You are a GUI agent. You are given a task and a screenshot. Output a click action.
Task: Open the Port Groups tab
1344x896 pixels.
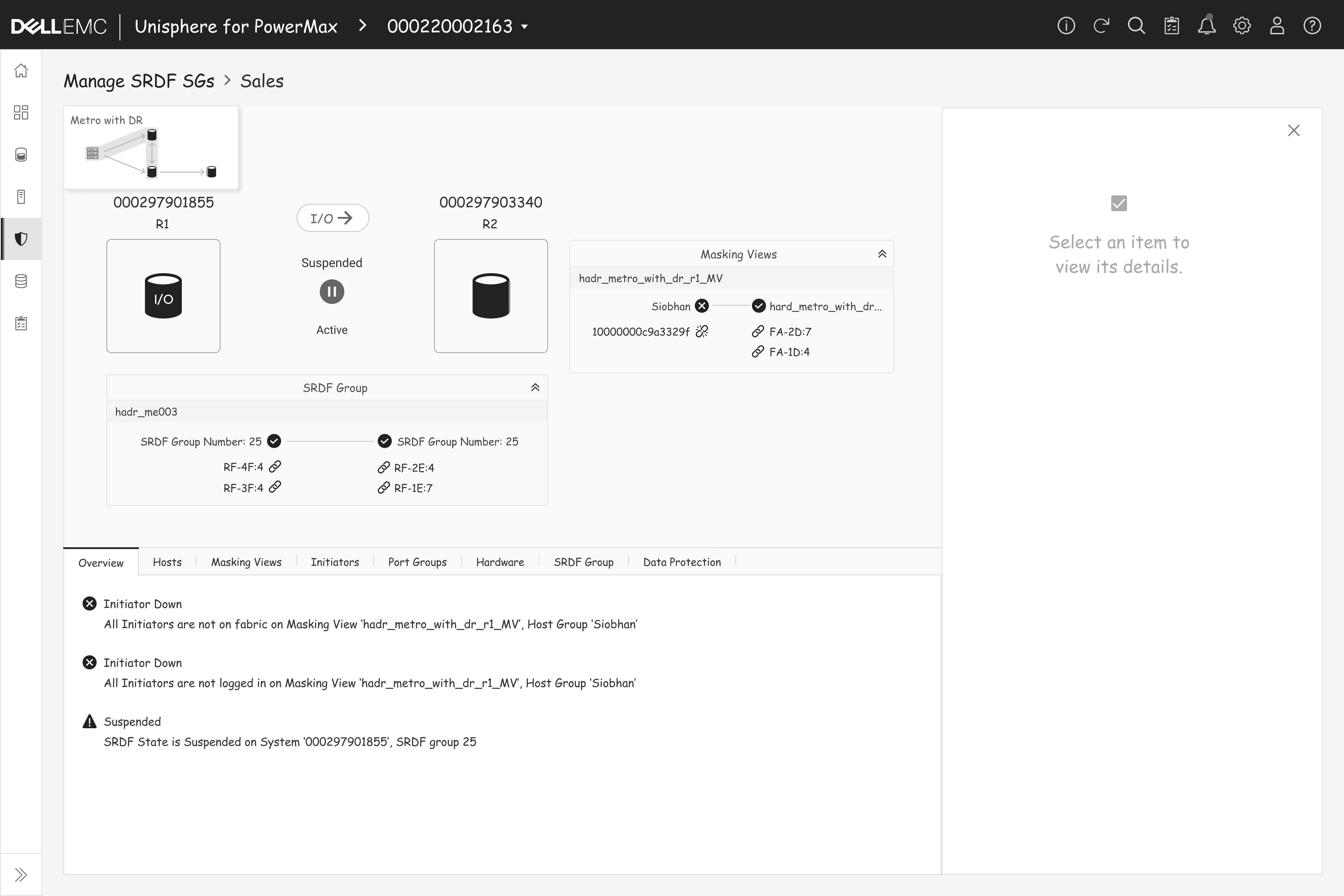[x=417, y=562]
